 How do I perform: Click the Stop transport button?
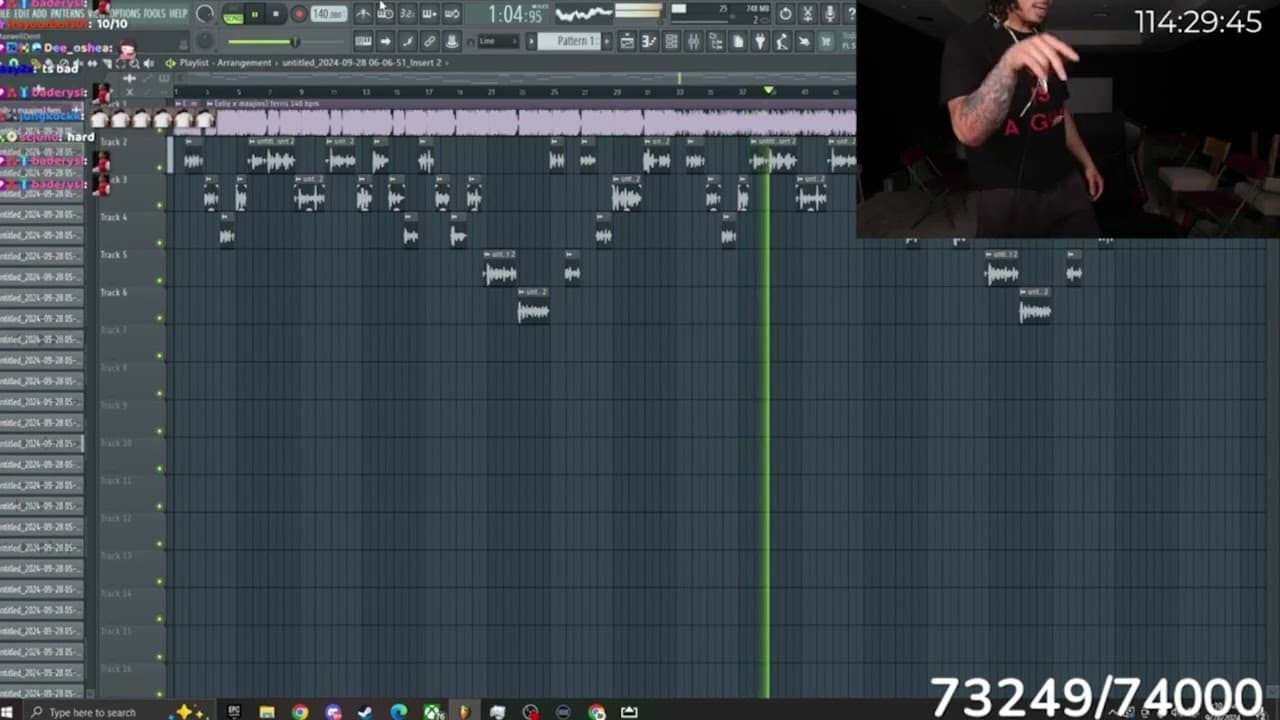pos(276,14)
